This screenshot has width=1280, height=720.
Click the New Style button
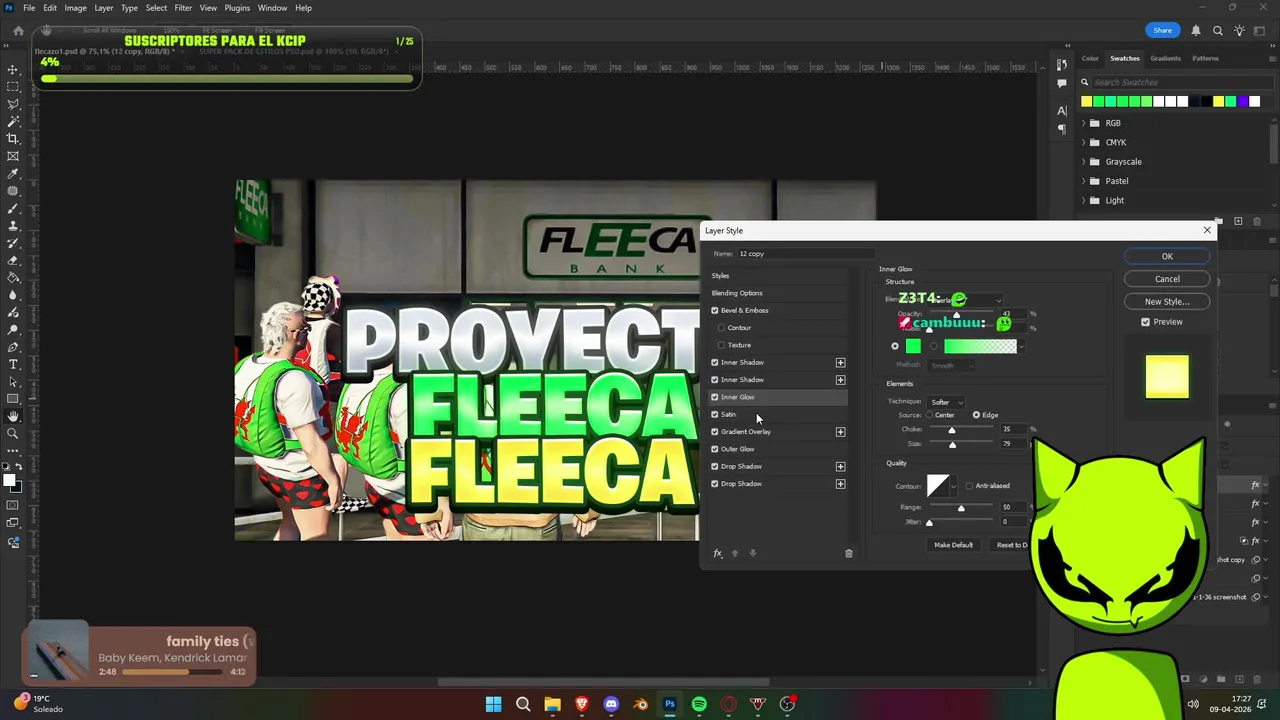(x=1167, y=302)
